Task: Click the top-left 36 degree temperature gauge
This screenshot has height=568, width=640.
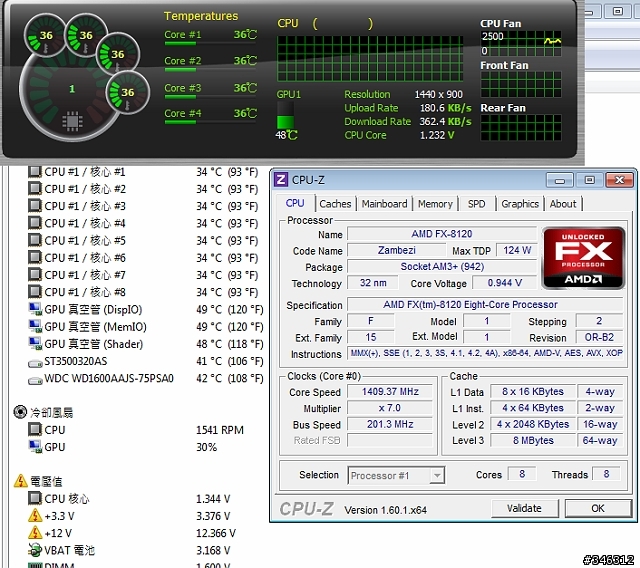Action: [45, 36]
